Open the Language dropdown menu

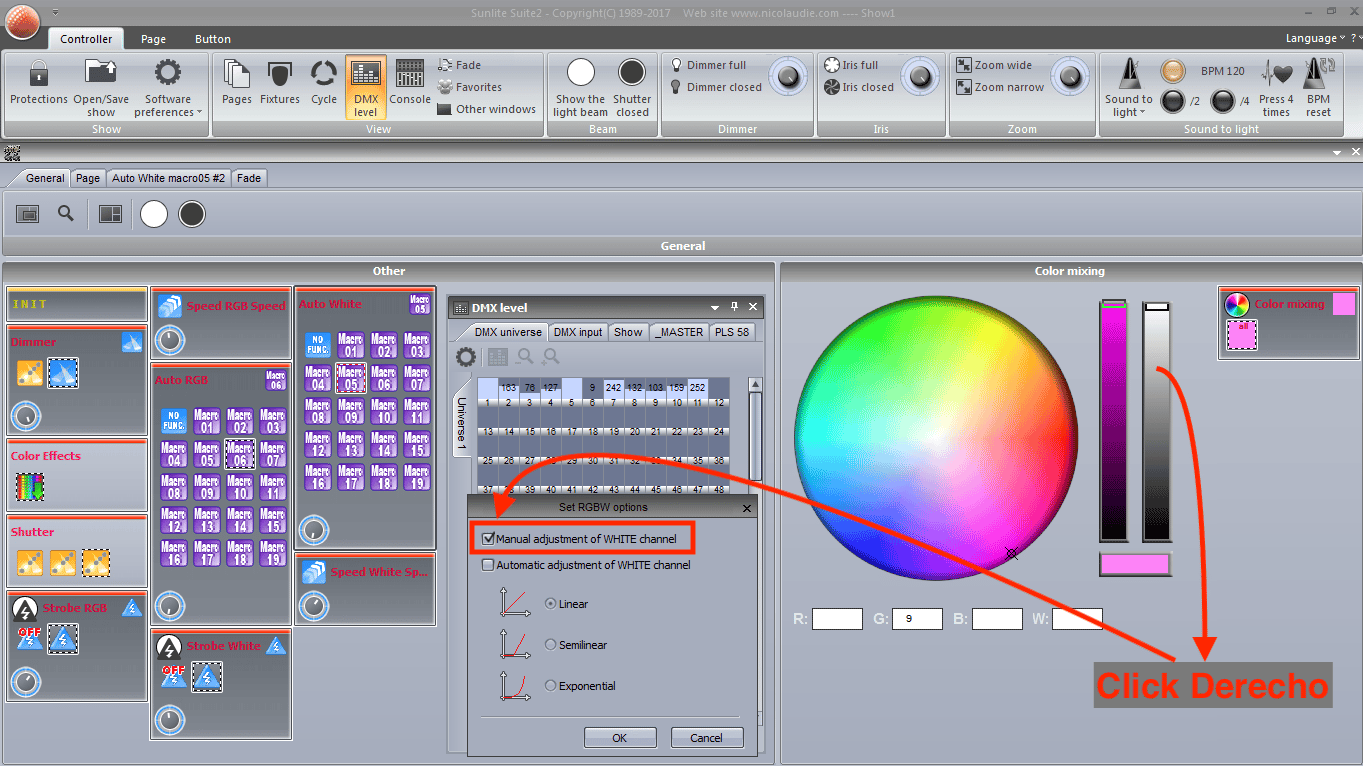tap(1316, 38)
